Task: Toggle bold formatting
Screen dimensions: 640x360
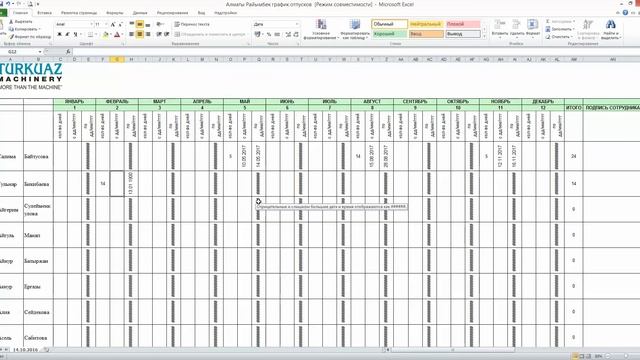Action: (x=60, y=35)
